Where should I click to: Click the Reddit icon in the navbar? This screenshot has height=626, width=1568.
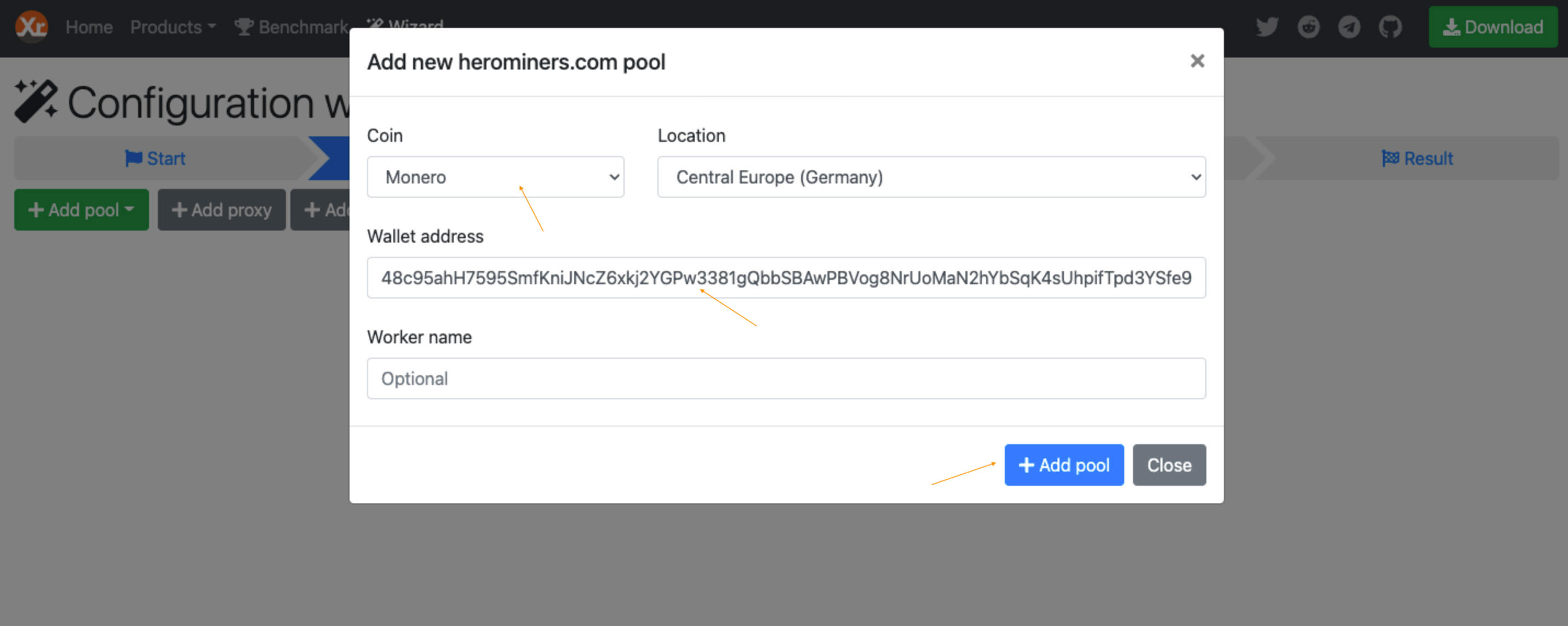pyautogui.click(x=1308, y=25)
